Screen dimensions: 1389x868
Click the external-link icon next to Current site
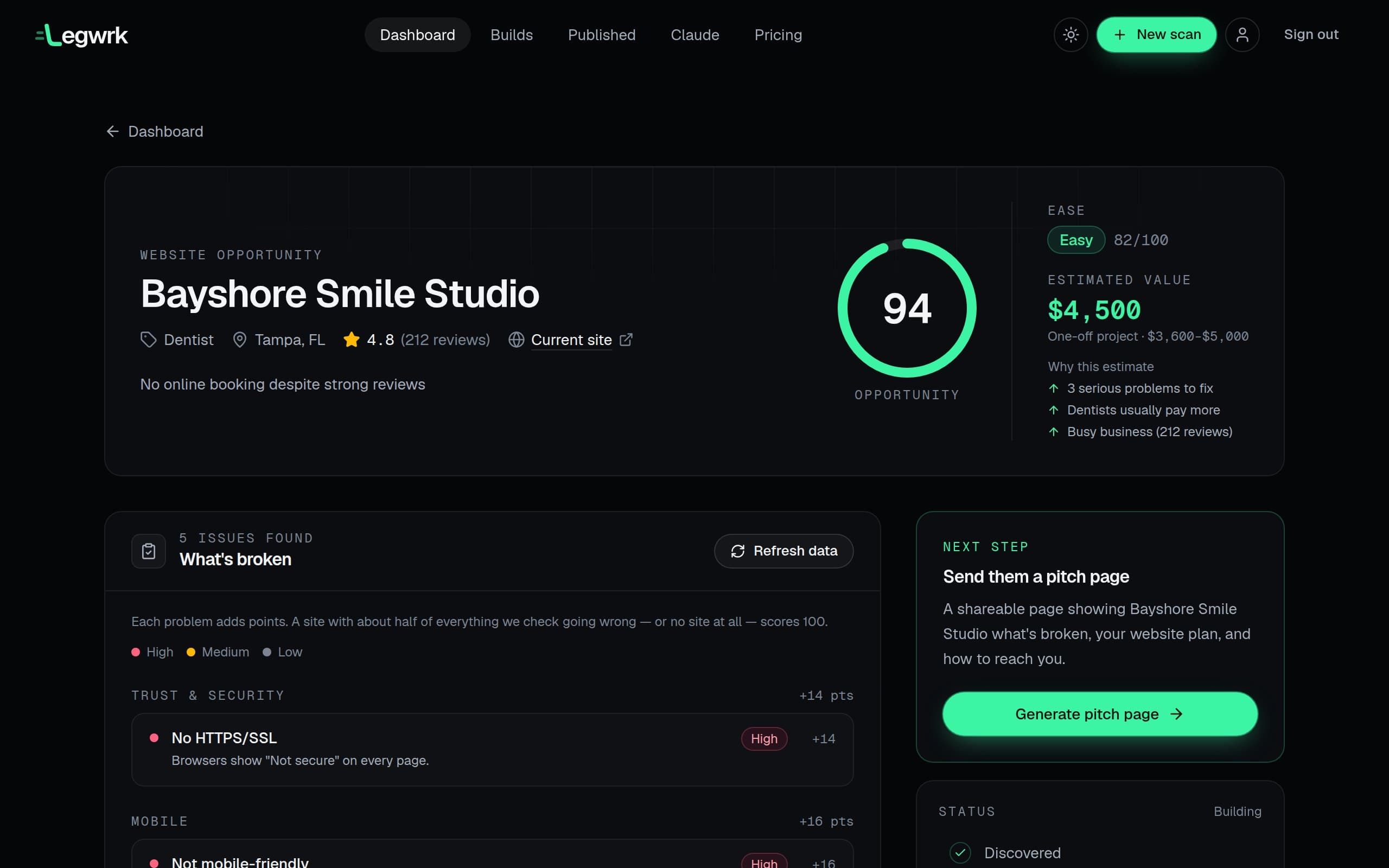coord(626,340)
